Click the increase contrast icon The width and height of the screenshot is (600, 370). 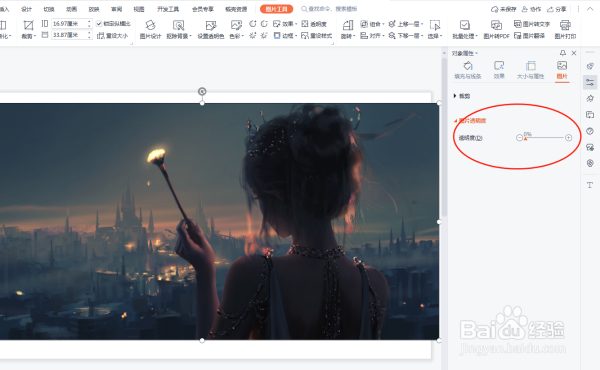[x=253, y=24]
